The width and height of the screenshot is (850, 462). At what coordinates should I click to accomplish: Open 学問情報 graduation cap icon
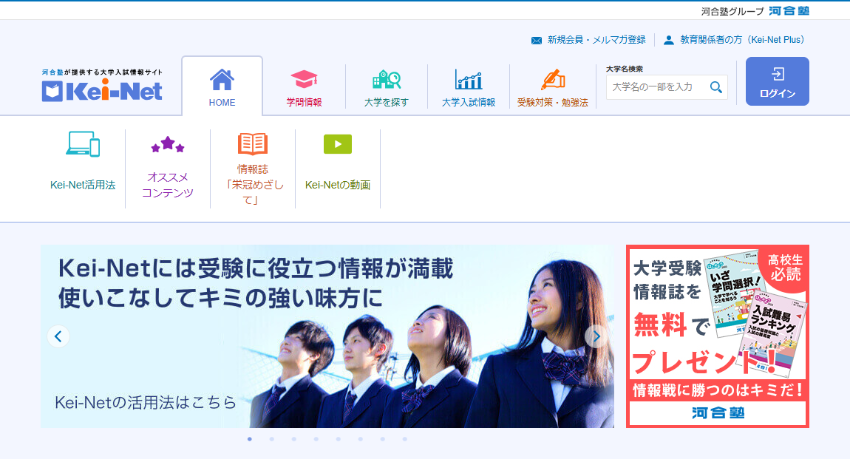(304, 79)
